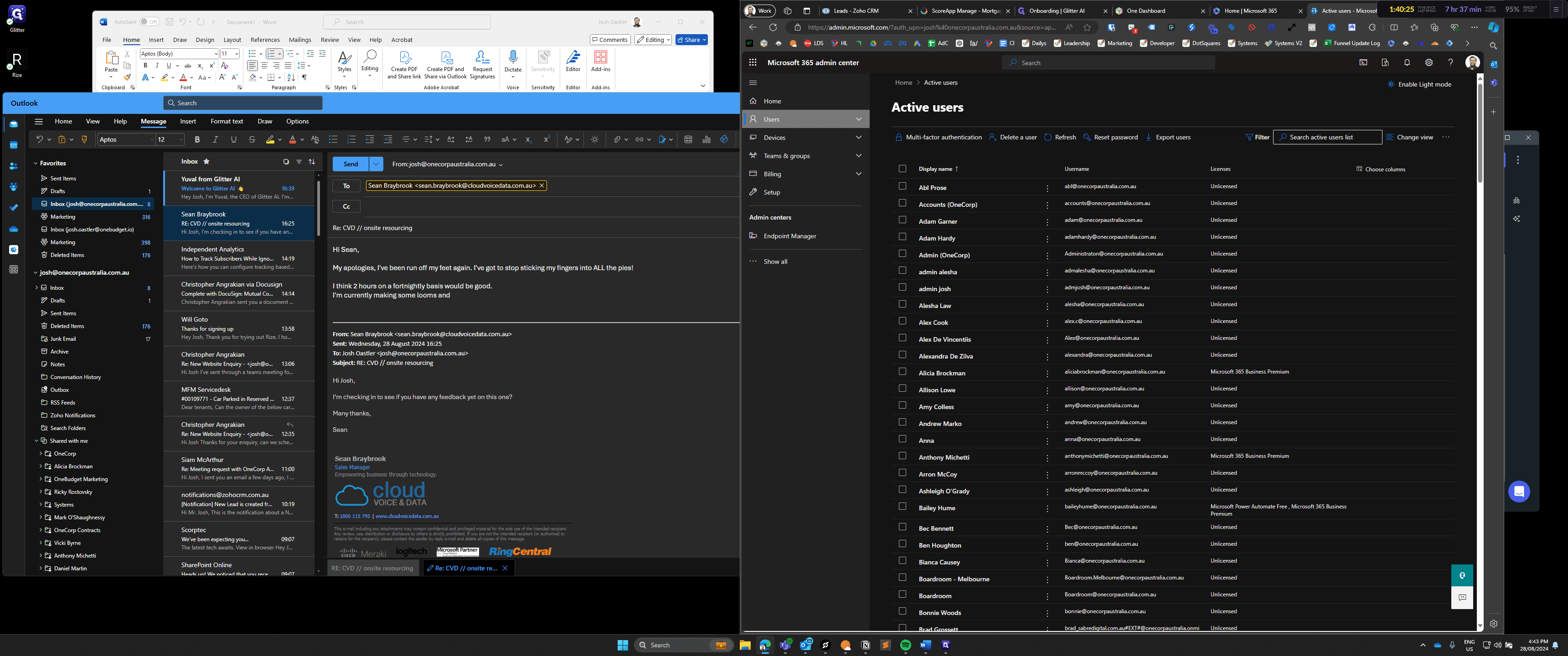Select the checkbox for Adam Garner

(902, 220)
